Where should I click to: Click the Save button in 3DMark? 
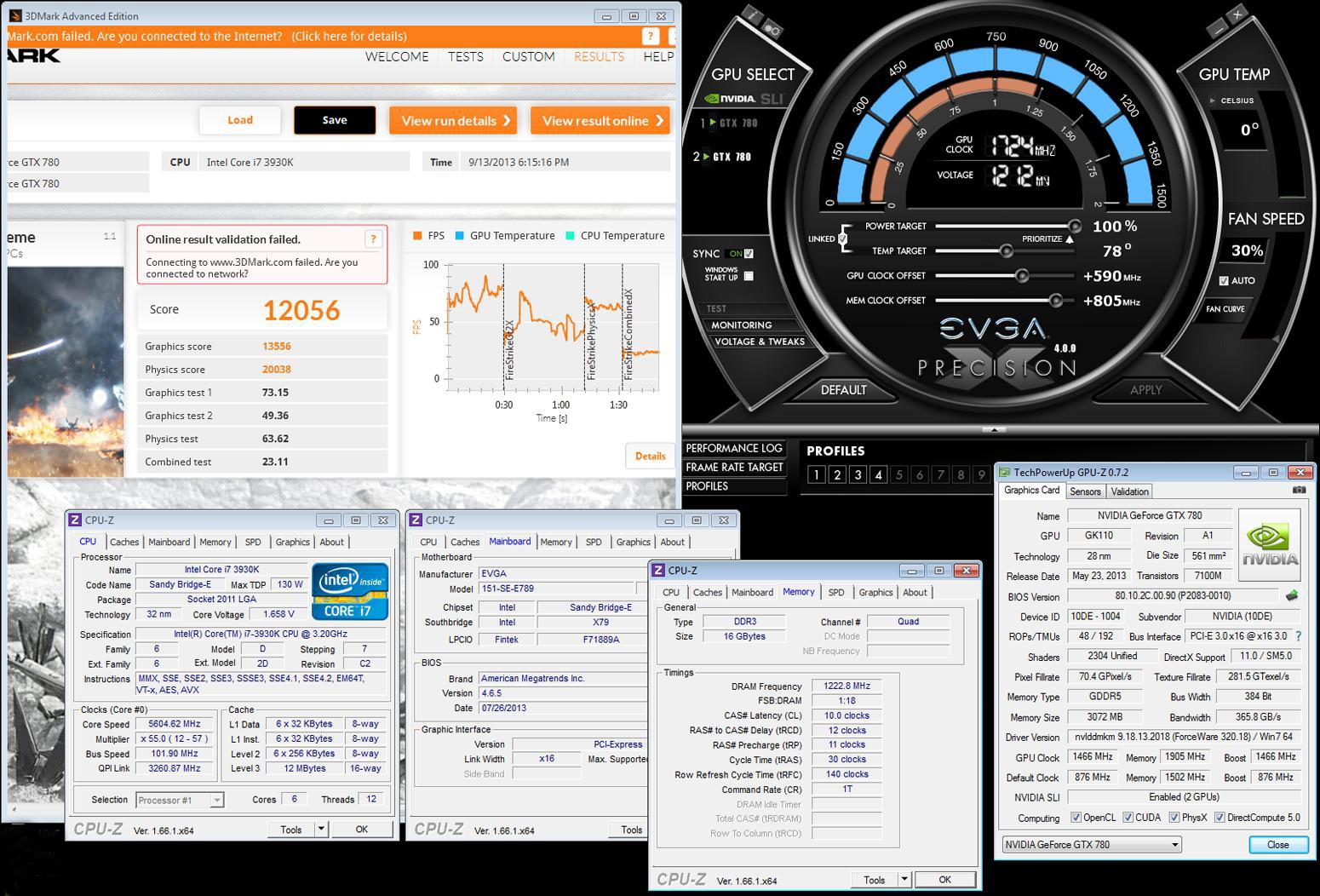point(335,120)
